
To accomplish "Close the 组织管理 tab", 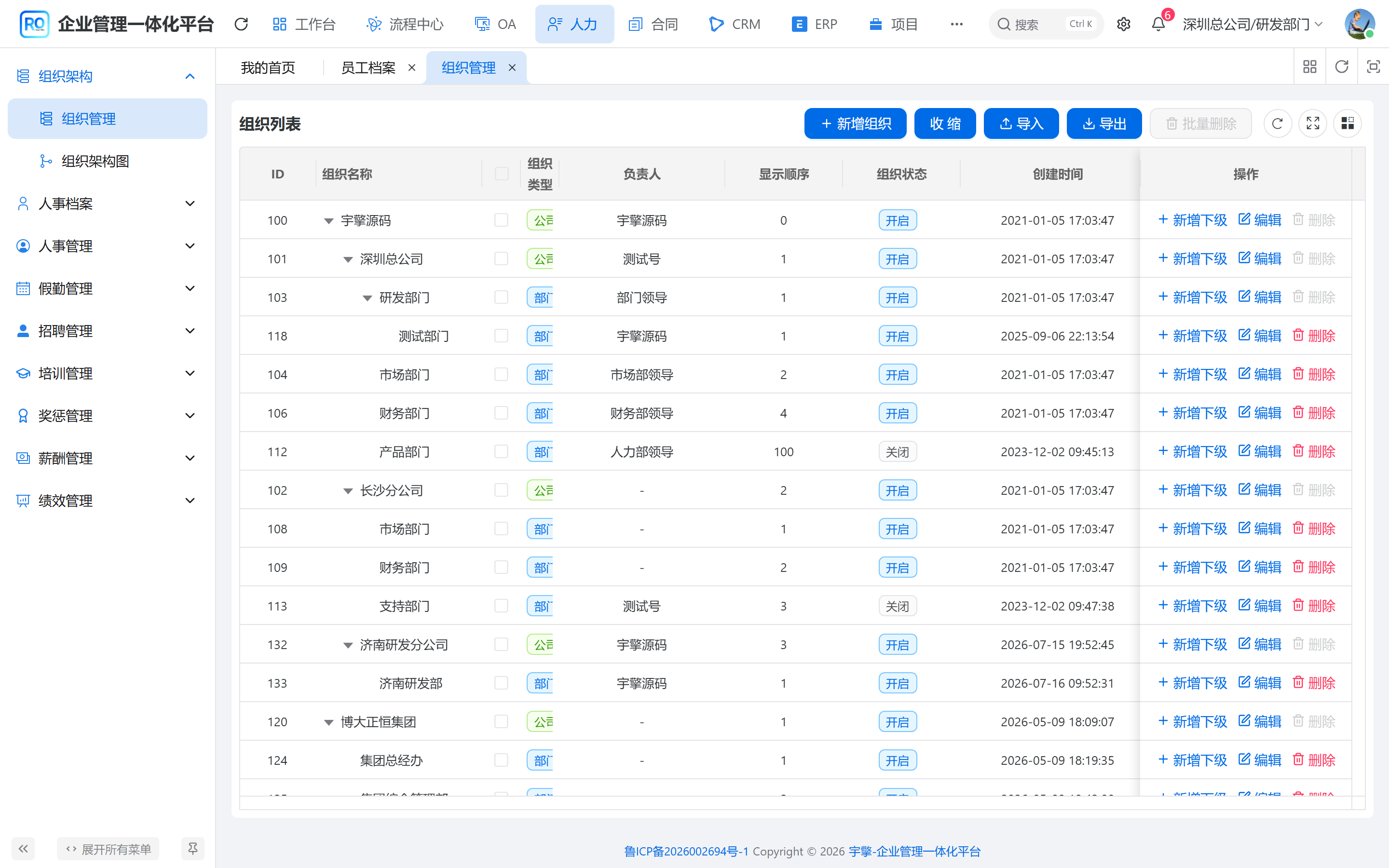I will (x=512, y=68).
